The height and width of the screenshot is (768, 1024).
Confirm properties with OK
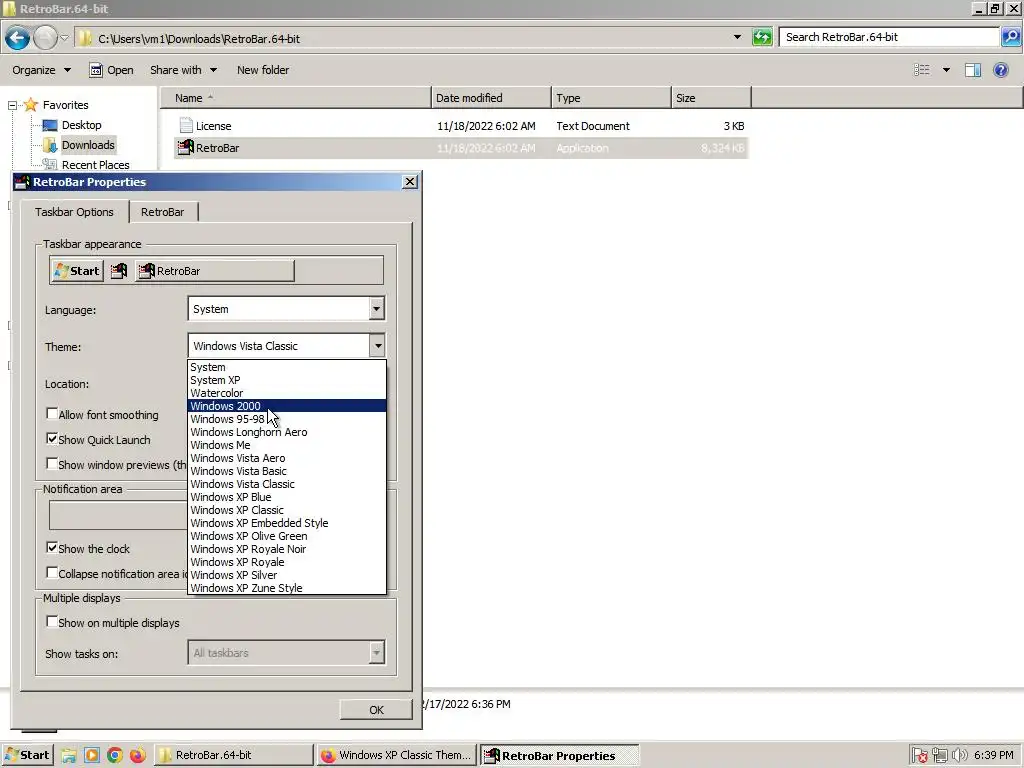(376, 709)
